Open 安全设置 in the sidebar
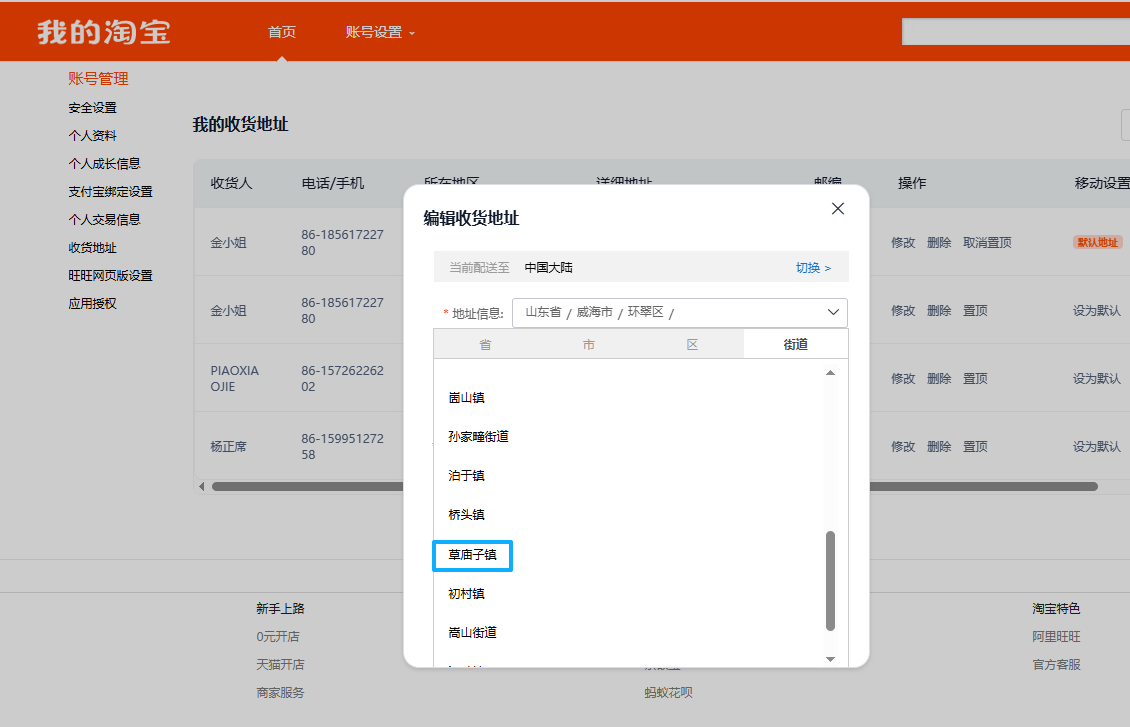The width and height of the screenshot is (1130, 727). click(x=92, y=108)
